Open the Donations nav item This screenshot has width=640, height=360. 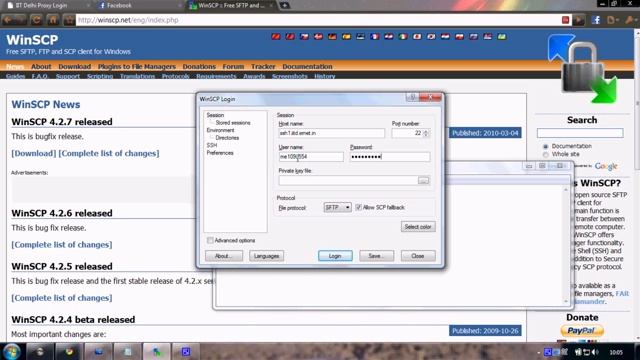coord(199,66)
